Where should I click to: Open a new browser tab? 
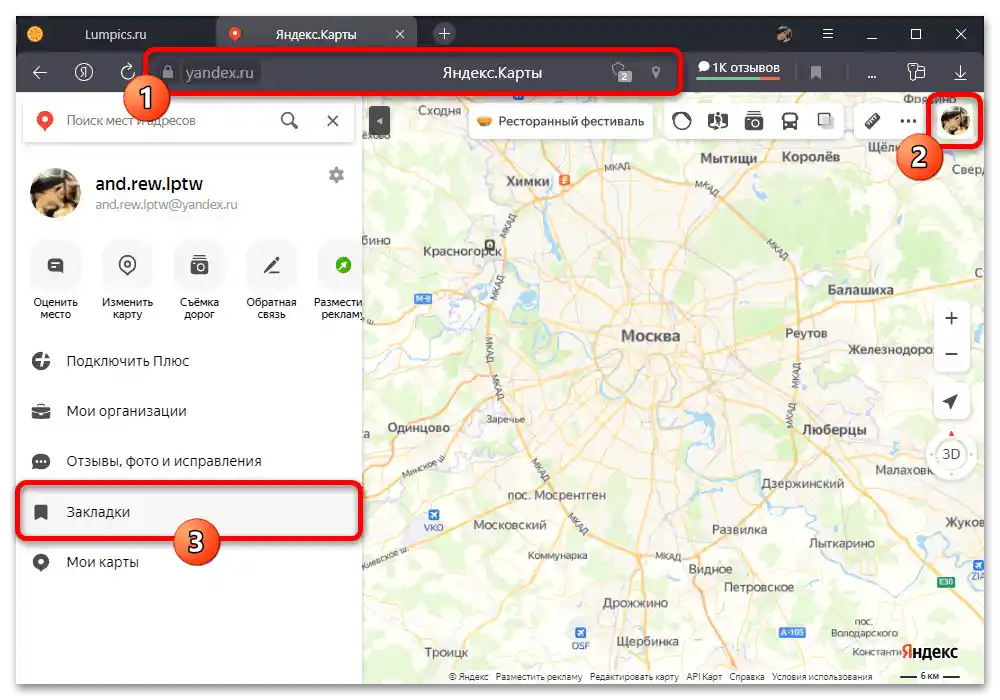[x=445, y=34]
